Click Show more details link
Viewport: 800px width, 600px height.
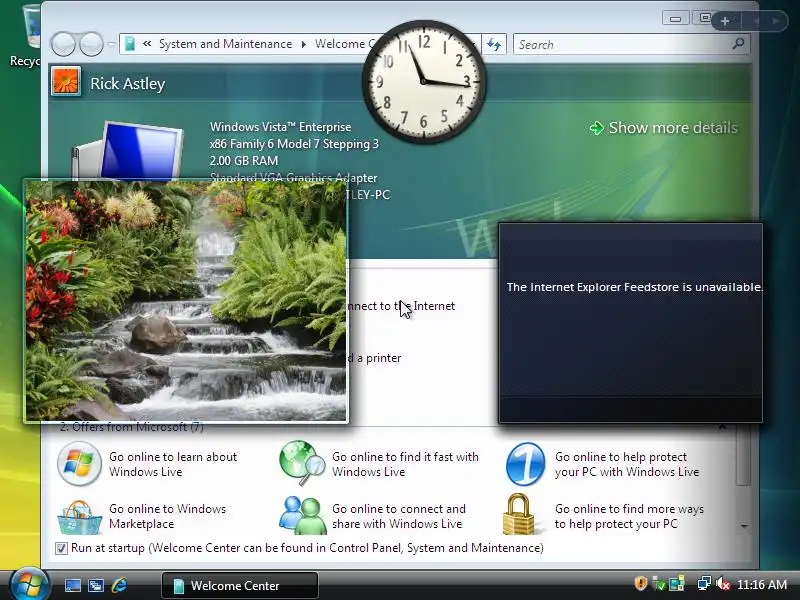tap(664, 128)
